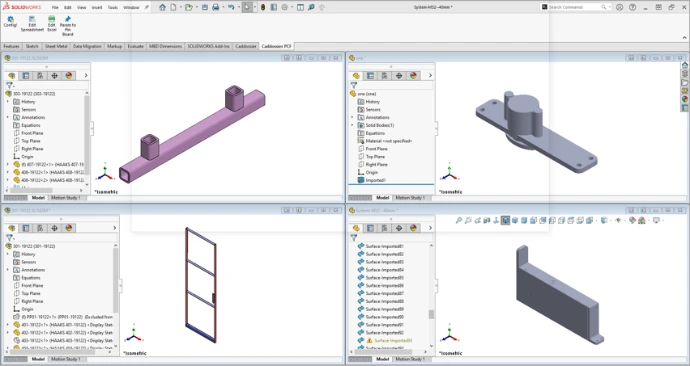Select Model tab in System-M12 window
The width and height of the screenshot is (690, 366).
click(x=382, y=359)
